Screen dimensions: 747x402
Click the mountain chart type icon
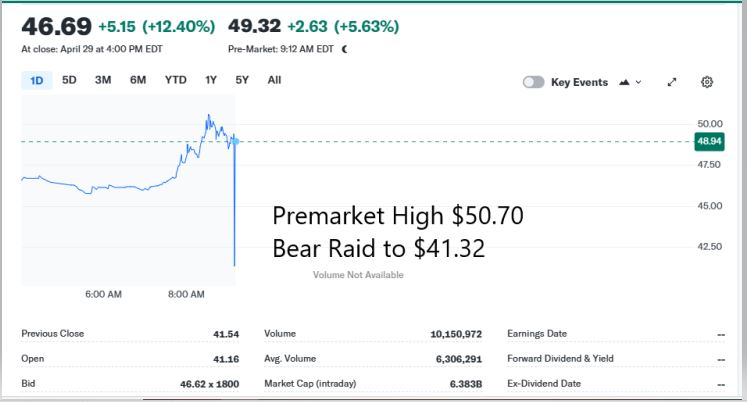tap(625, 82)
